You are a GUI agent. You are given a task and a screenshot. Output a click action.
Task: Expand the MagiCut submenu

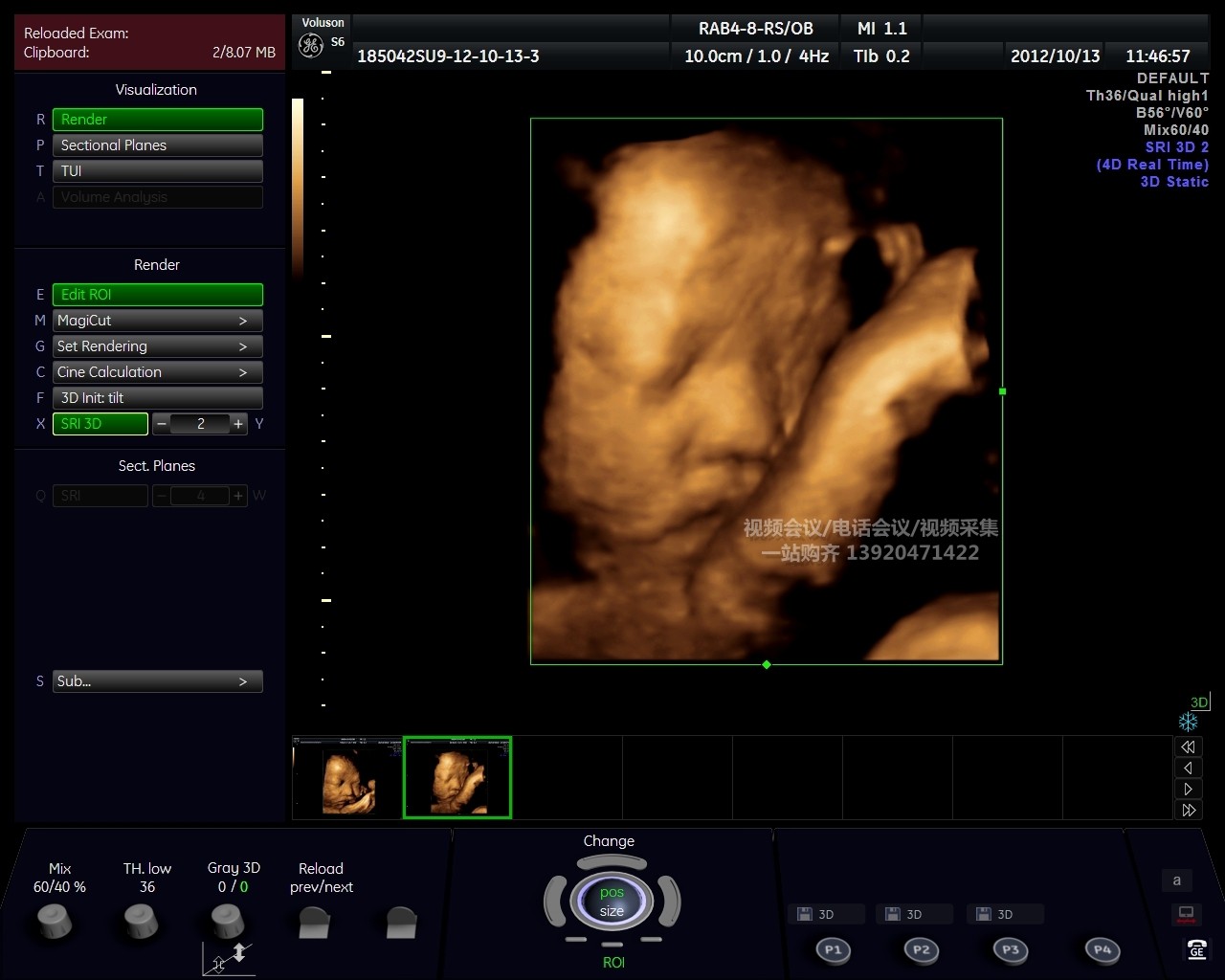coord(157,321)
